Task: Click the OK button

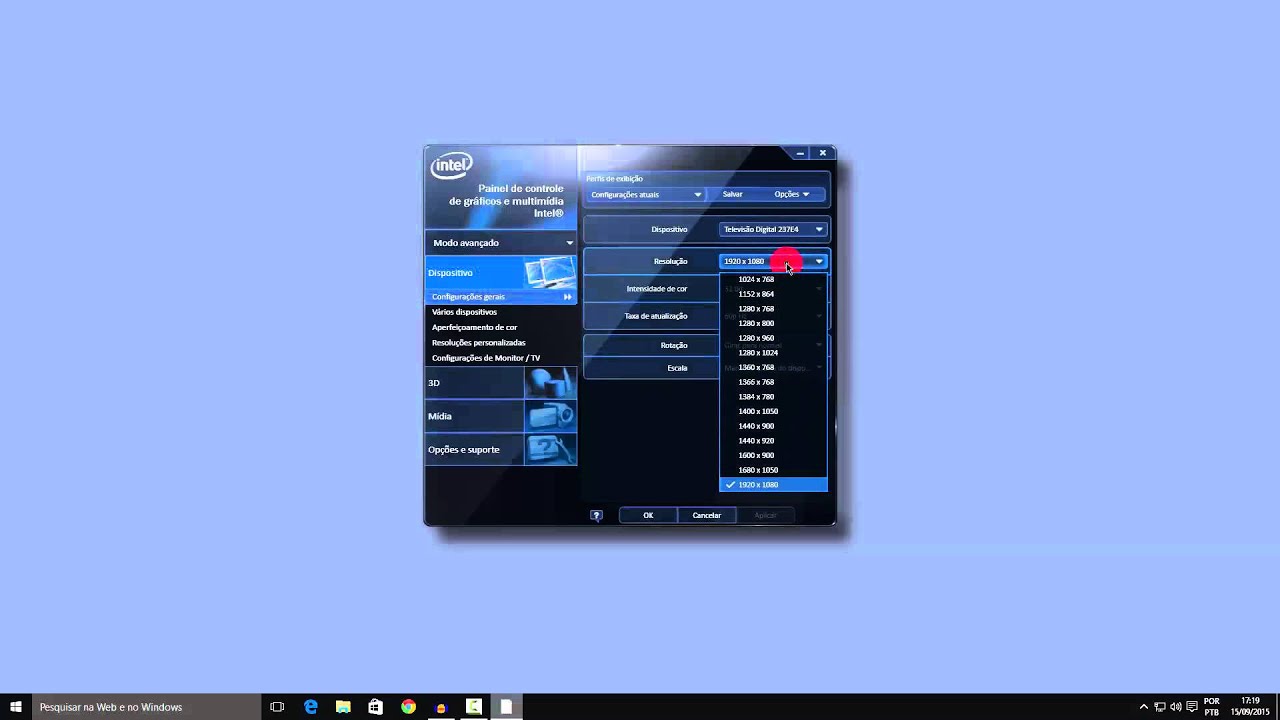Action: pyautogui.click(x=648, y=516)
